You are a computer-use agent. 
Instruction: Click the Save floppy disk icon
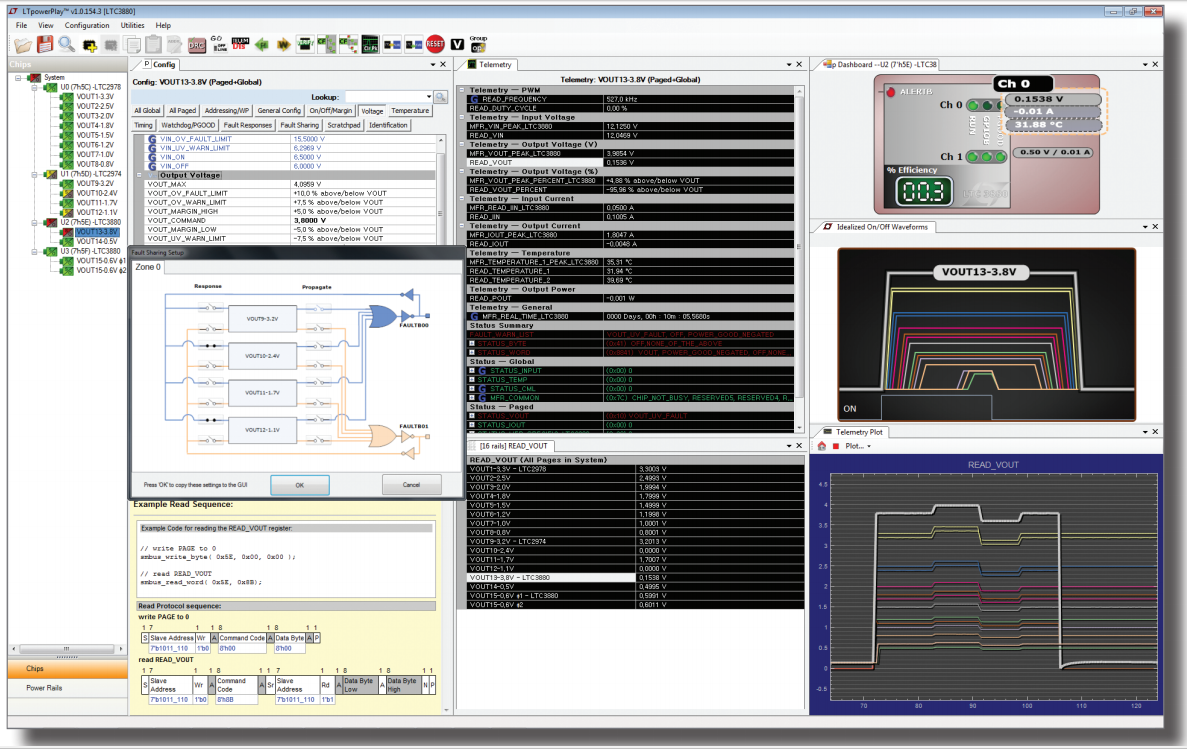point(45,44)
